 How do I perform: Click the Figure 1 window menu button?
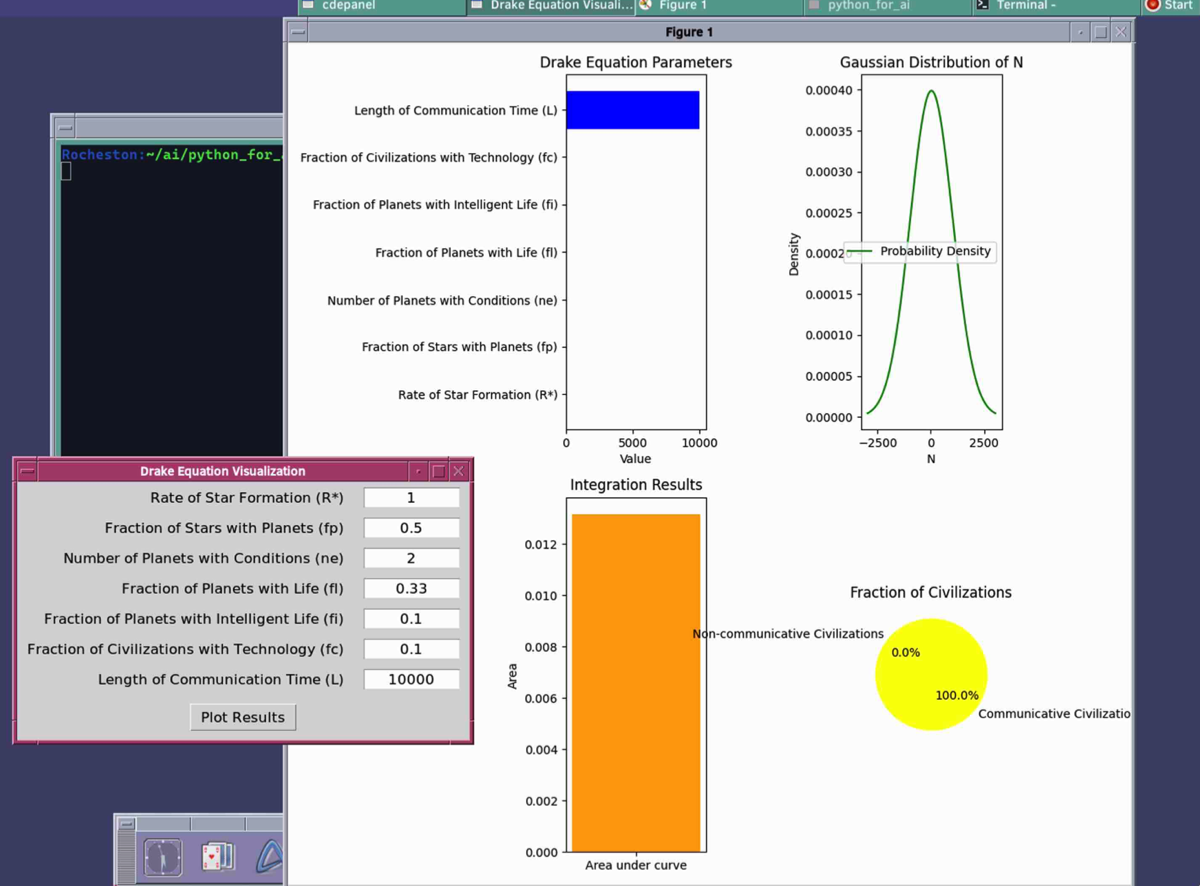[x=298, y=32]
